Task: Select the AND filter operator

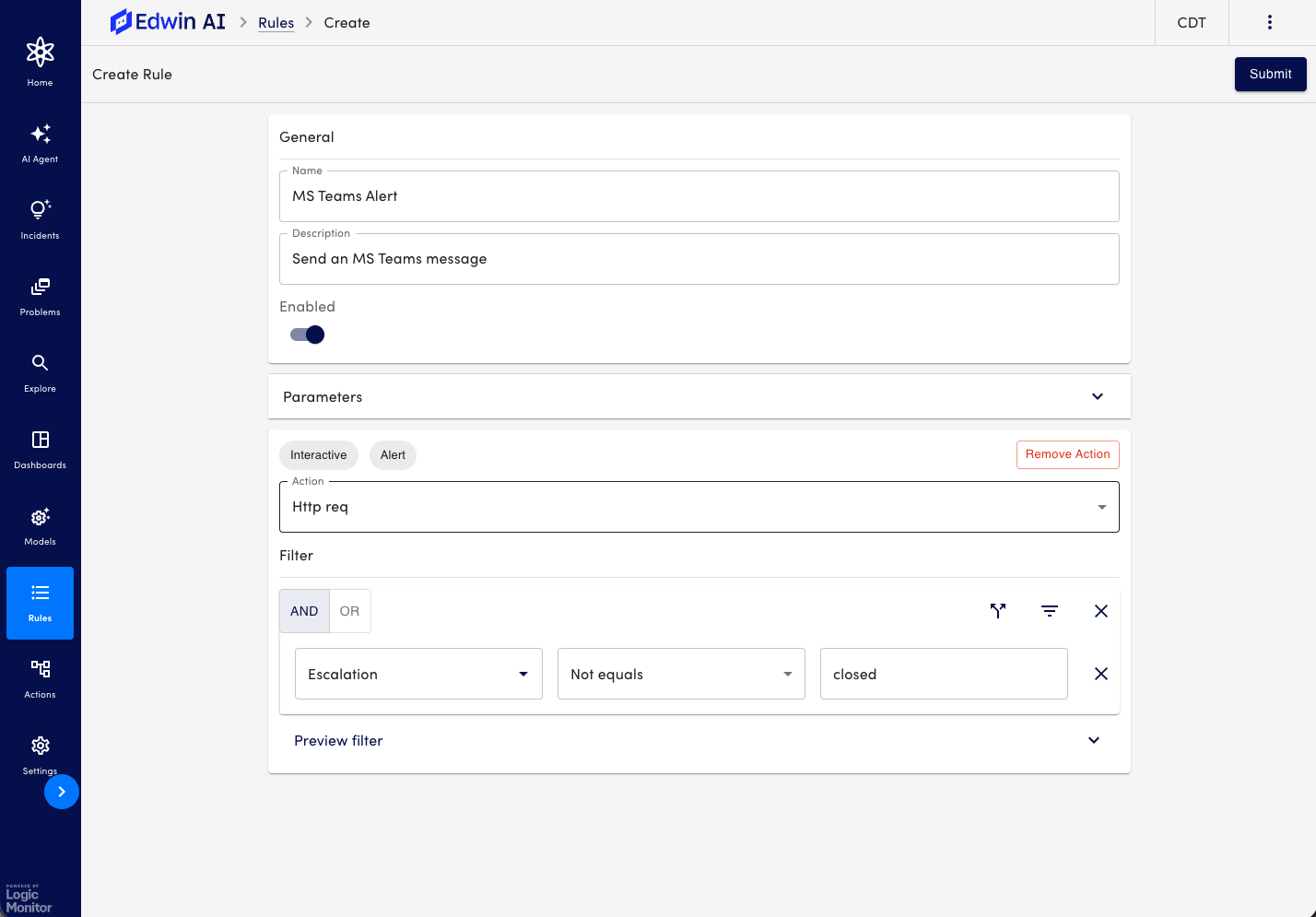Action: pos(304,611)
